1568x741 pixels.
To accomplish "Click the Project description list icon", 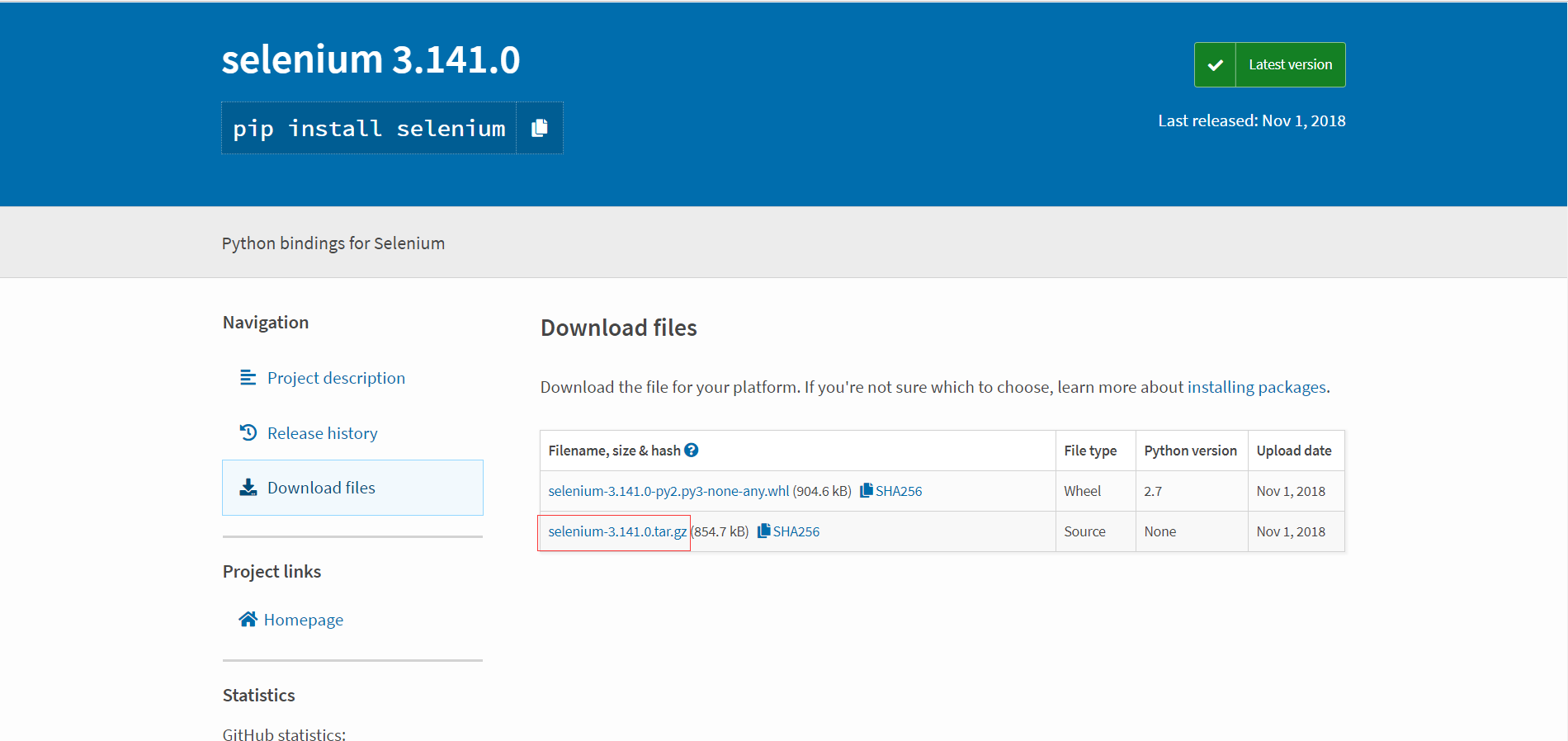I will (x=248, y=378).
